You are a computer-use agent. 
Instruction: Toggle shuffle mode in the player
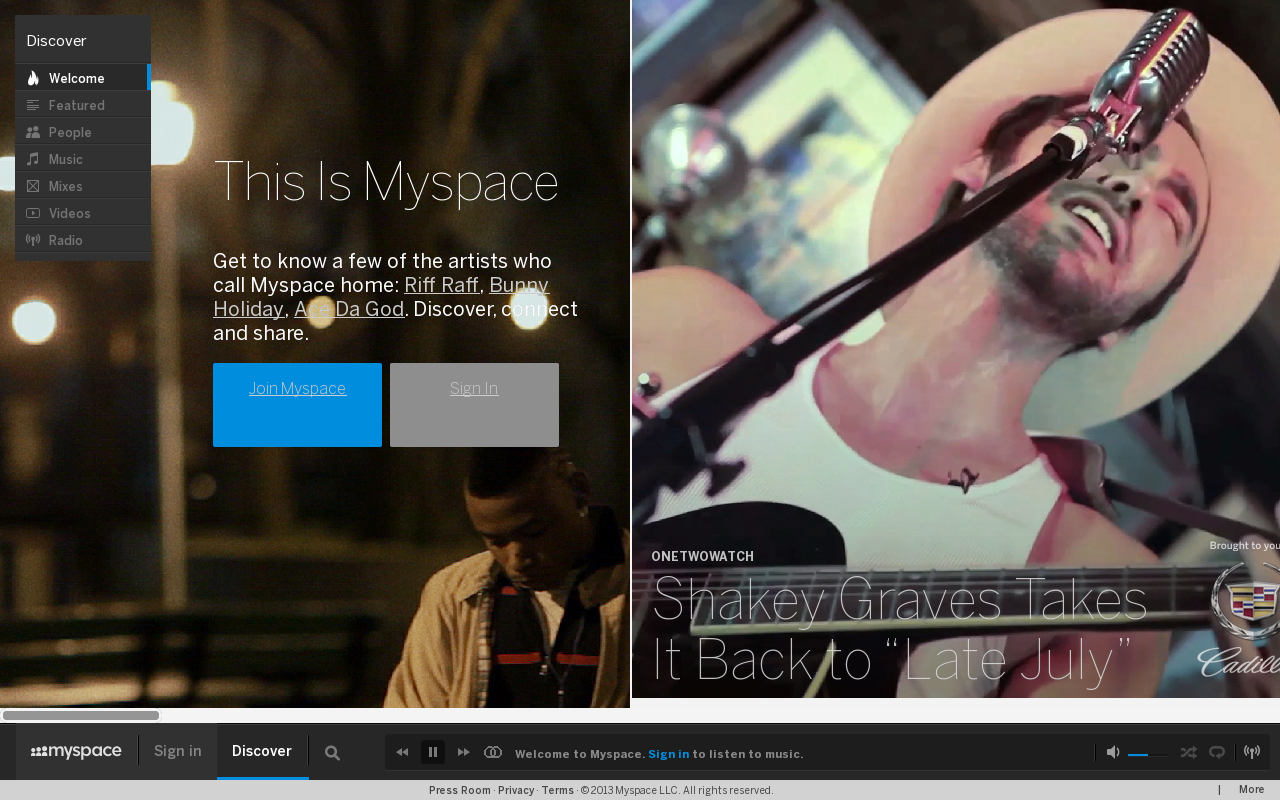pos(1188,752)
